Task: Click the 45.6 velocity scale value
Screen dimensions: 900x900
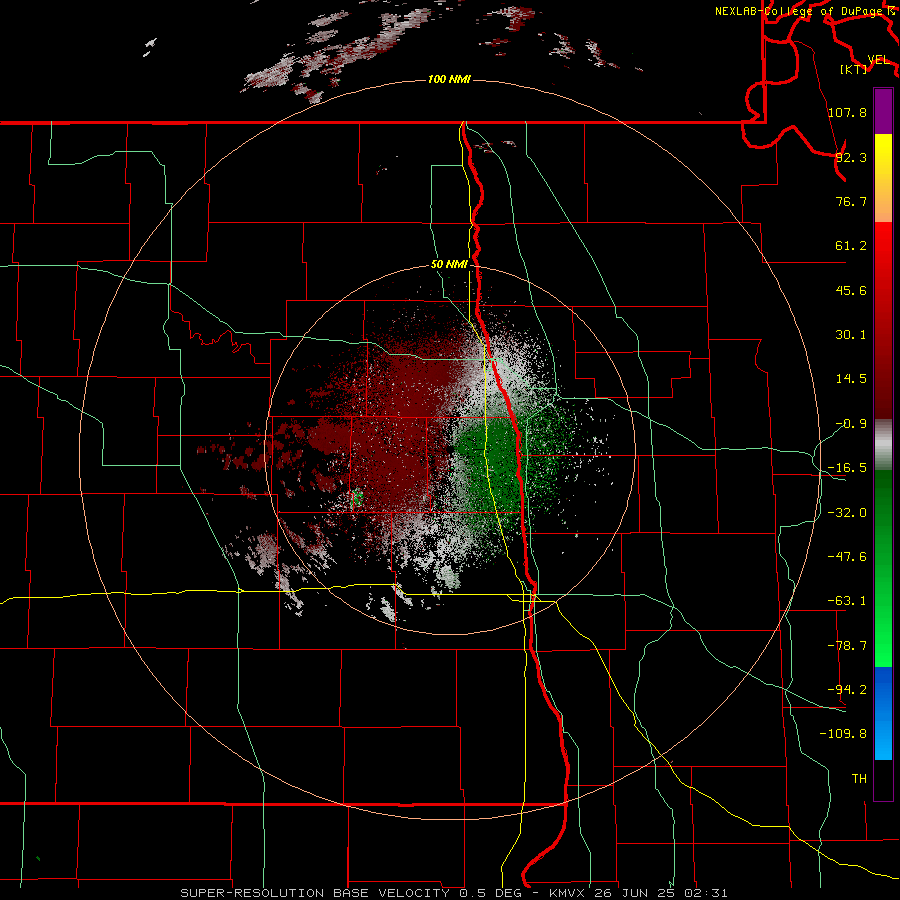Action: pos(851,290)
